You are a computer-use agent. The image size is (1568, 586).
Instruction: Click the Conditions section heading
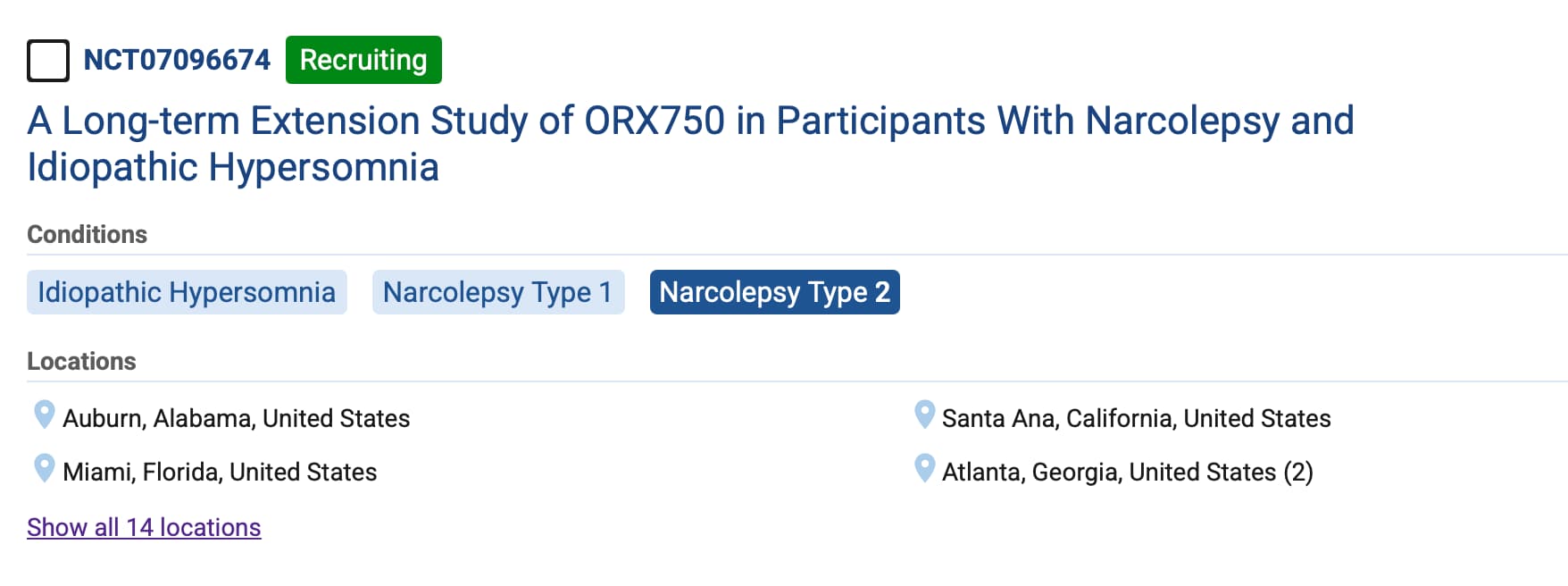[x=87, y=234]
